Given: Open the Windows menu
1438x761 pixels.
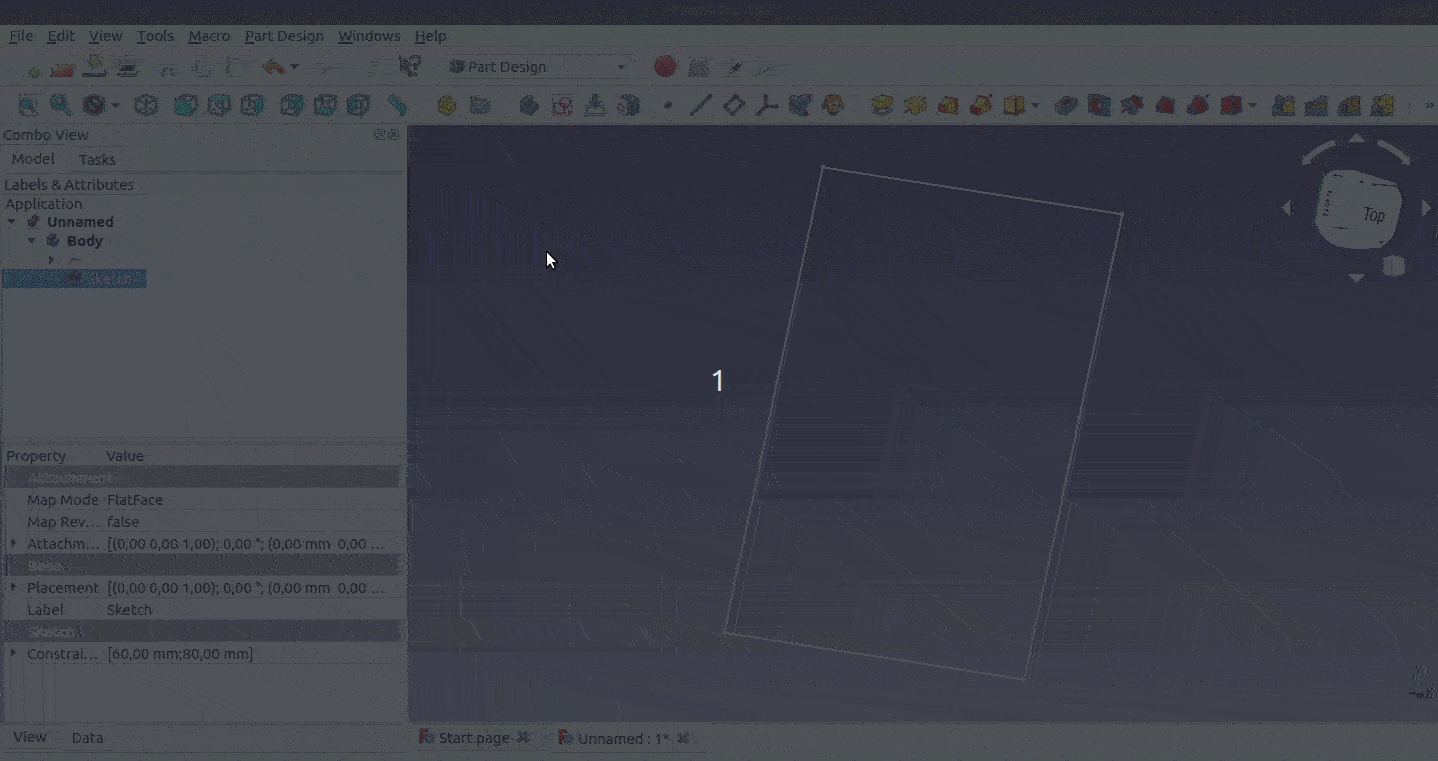Looking at the screenshot, I should pyautogui.click(x=369, y=36).
